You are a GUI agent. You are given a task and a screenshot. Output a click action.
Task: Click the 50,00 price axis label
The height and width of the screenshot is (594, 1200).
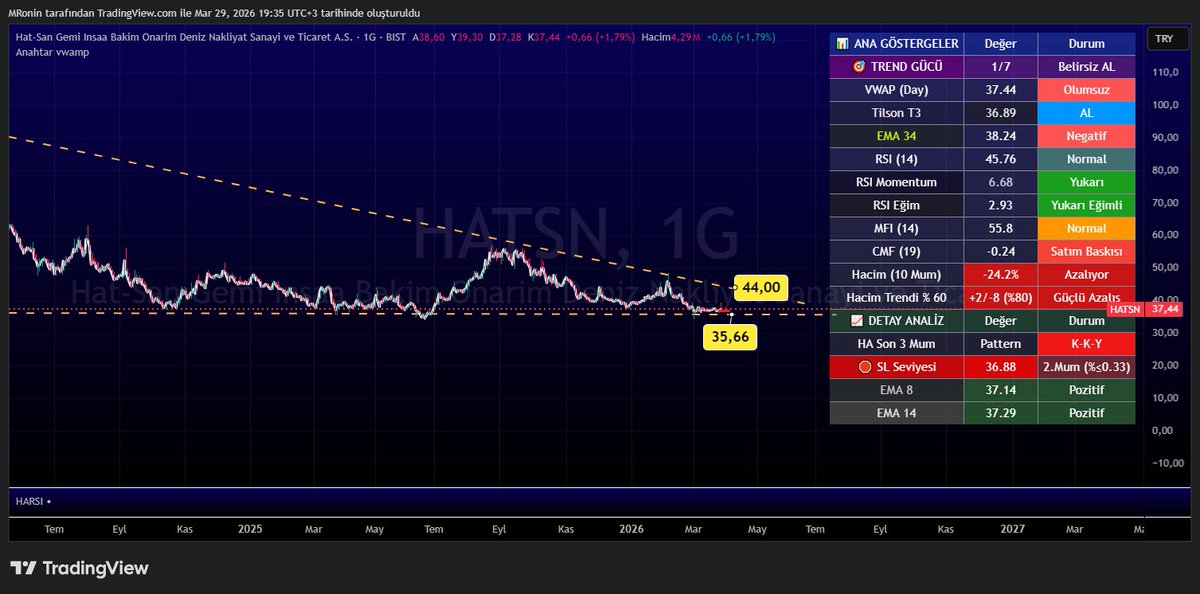(1163, 267)
